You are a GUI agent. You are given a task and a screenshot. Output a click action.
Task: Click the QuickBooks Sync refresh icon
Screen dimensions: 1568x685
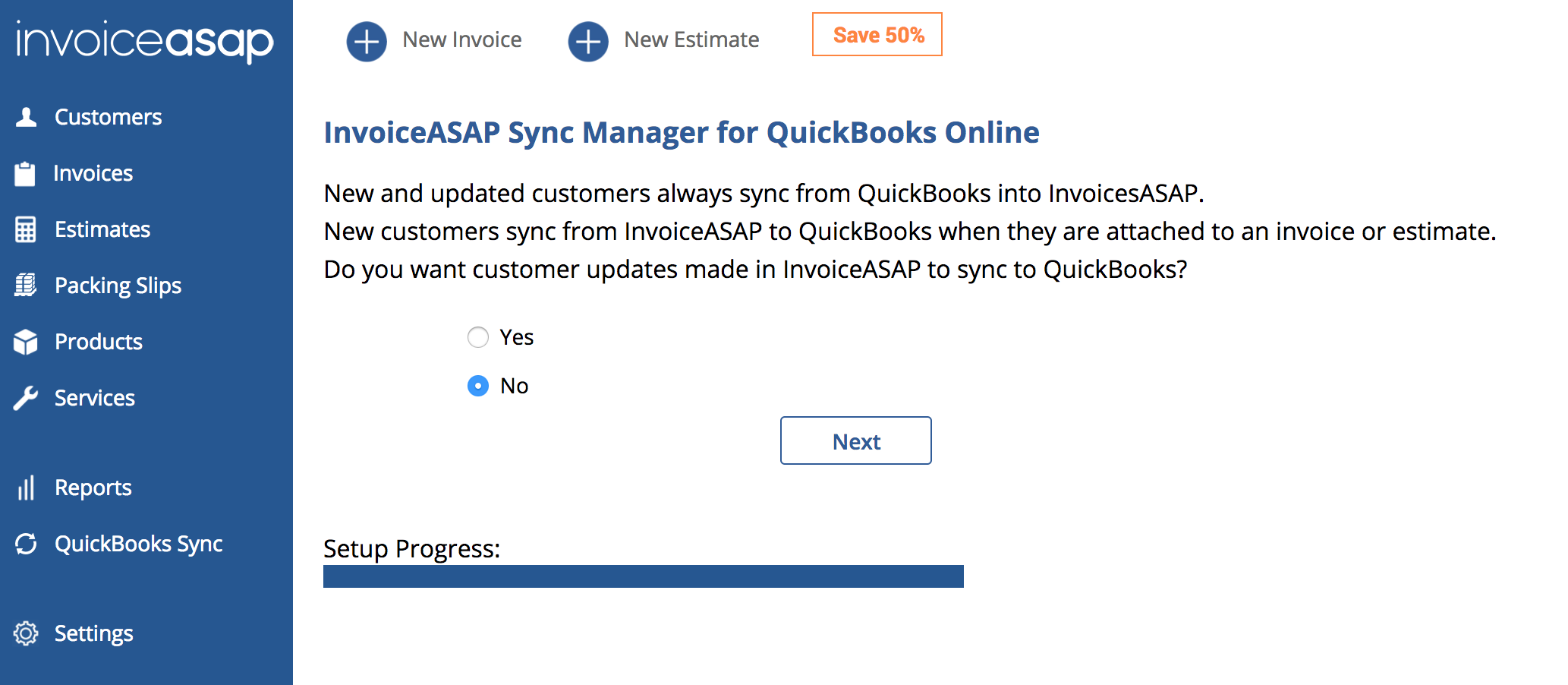point(26,544)
